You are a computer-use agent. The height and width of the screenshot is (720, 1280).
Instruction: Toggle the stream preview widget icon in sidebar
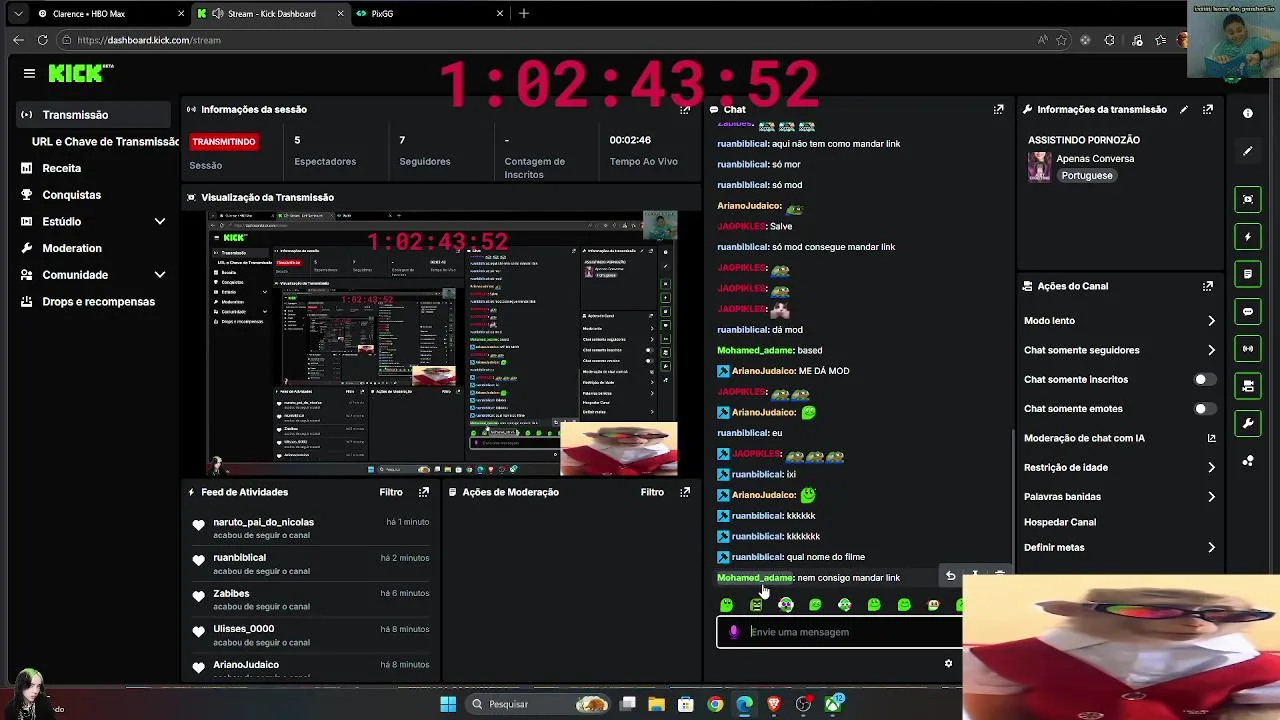(x=1248, y=199)
